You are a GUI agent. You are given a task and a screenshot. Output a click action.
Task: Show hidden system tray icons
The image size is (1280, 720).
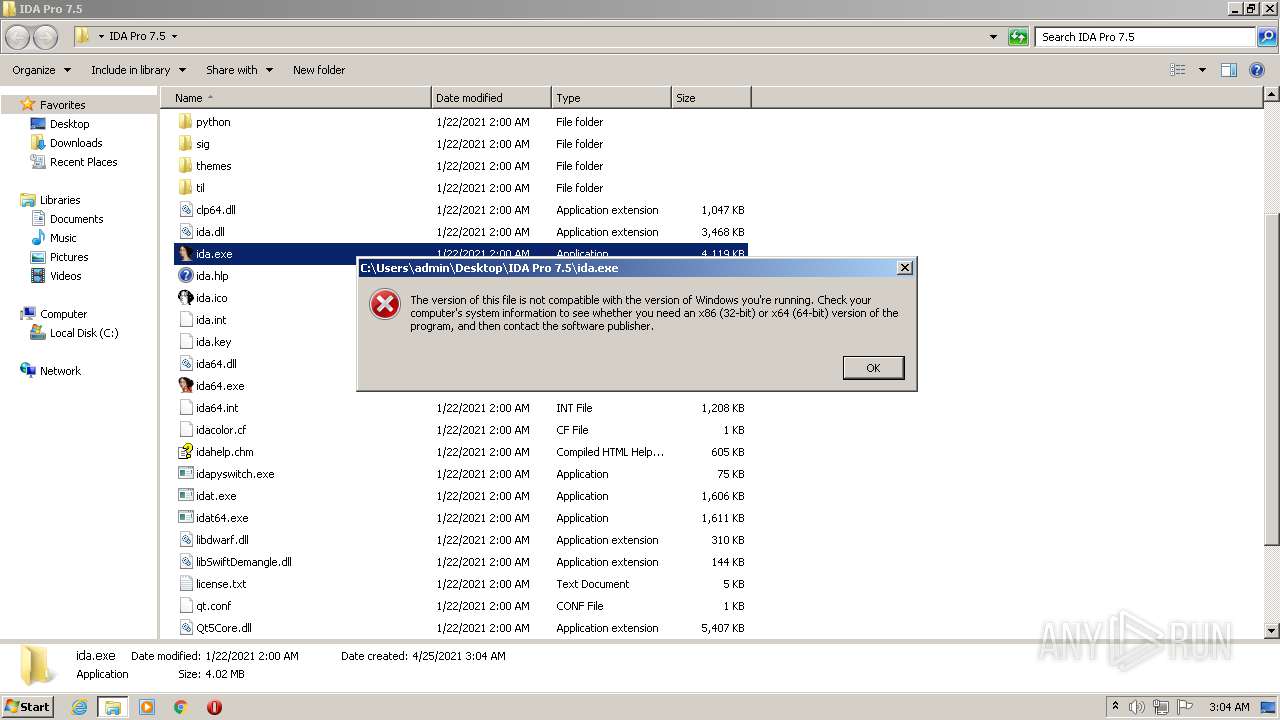[1115, 707]
